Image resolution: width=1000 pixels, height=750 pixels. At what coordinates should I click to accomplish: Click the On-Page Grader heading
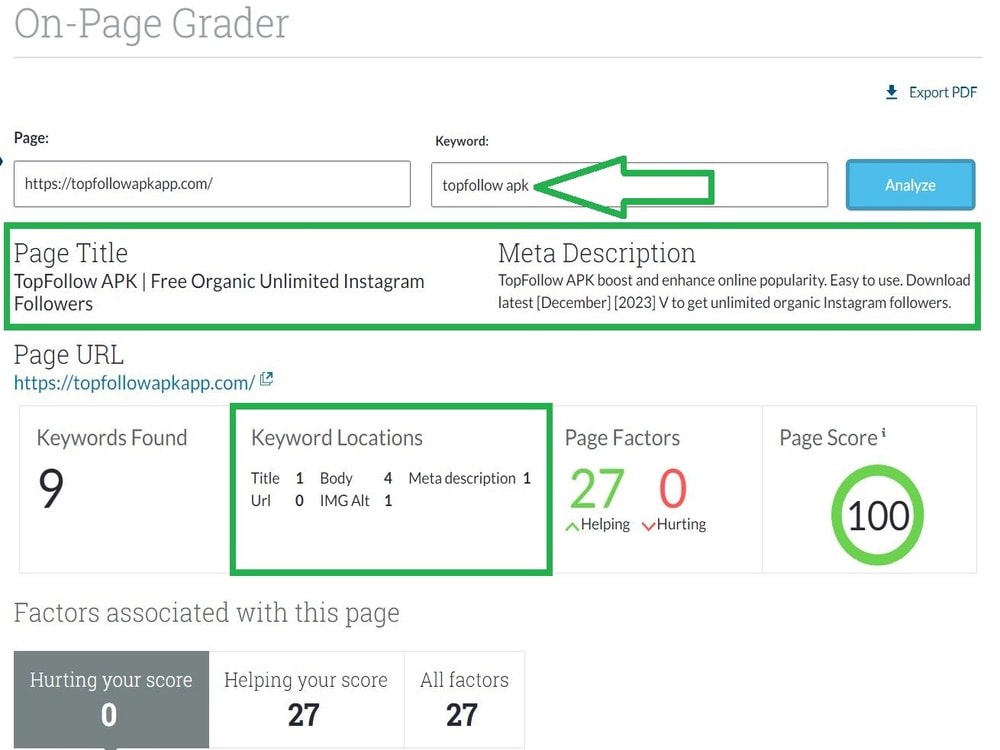click(x=151, y=24)
